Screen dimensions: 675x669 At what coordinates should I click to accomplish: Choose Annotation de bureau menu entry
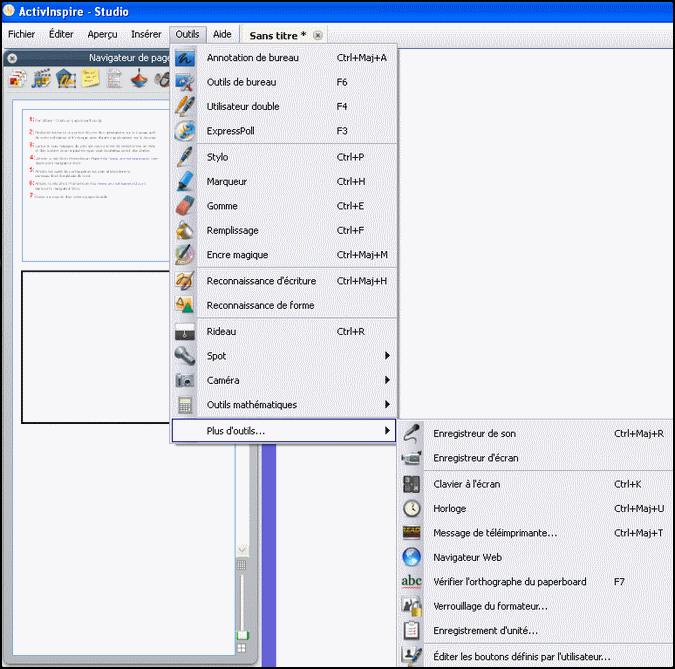pos(285,58)
